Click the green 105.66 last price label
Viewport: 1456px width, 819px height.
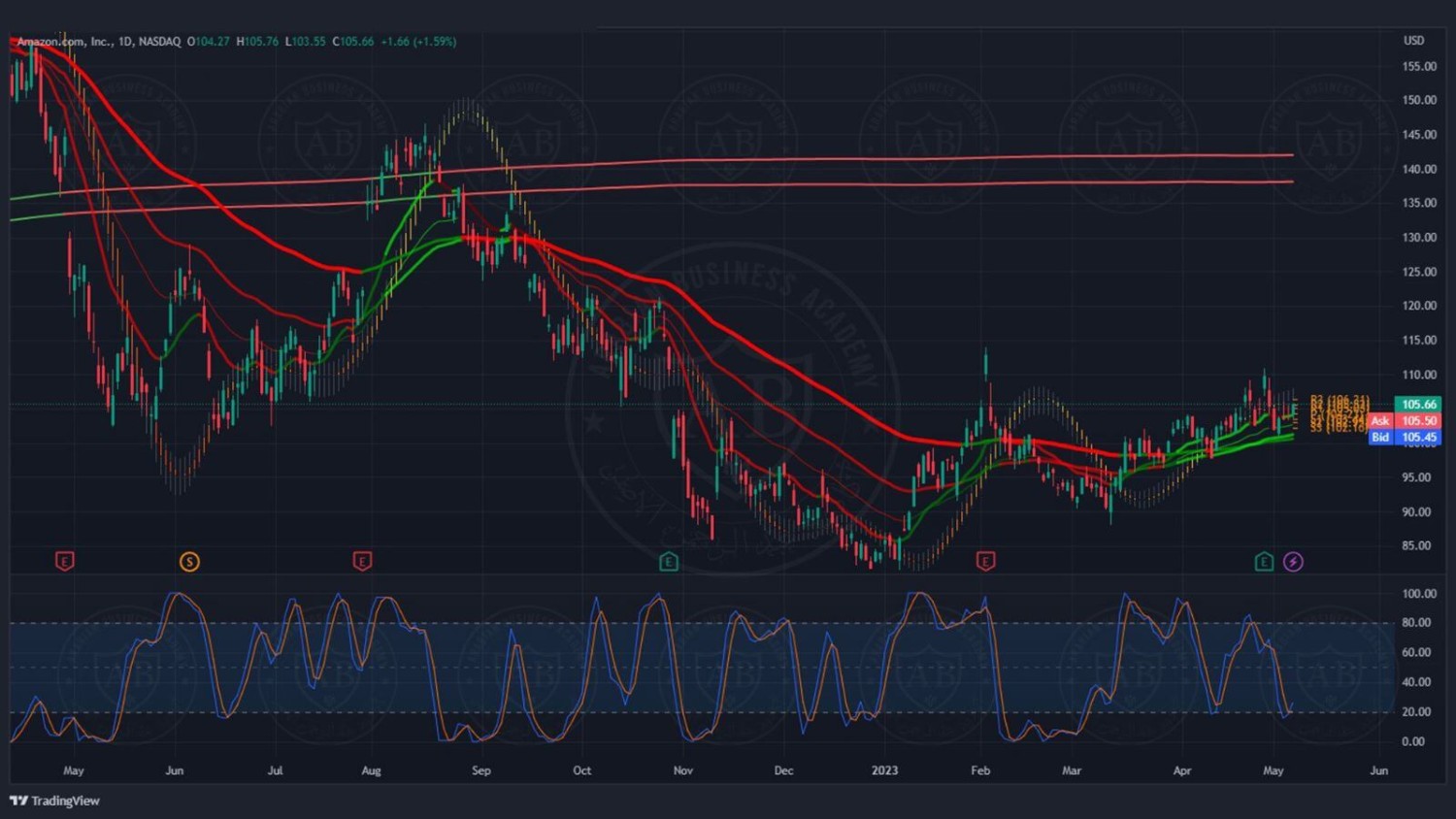[x=1418, y=404]
